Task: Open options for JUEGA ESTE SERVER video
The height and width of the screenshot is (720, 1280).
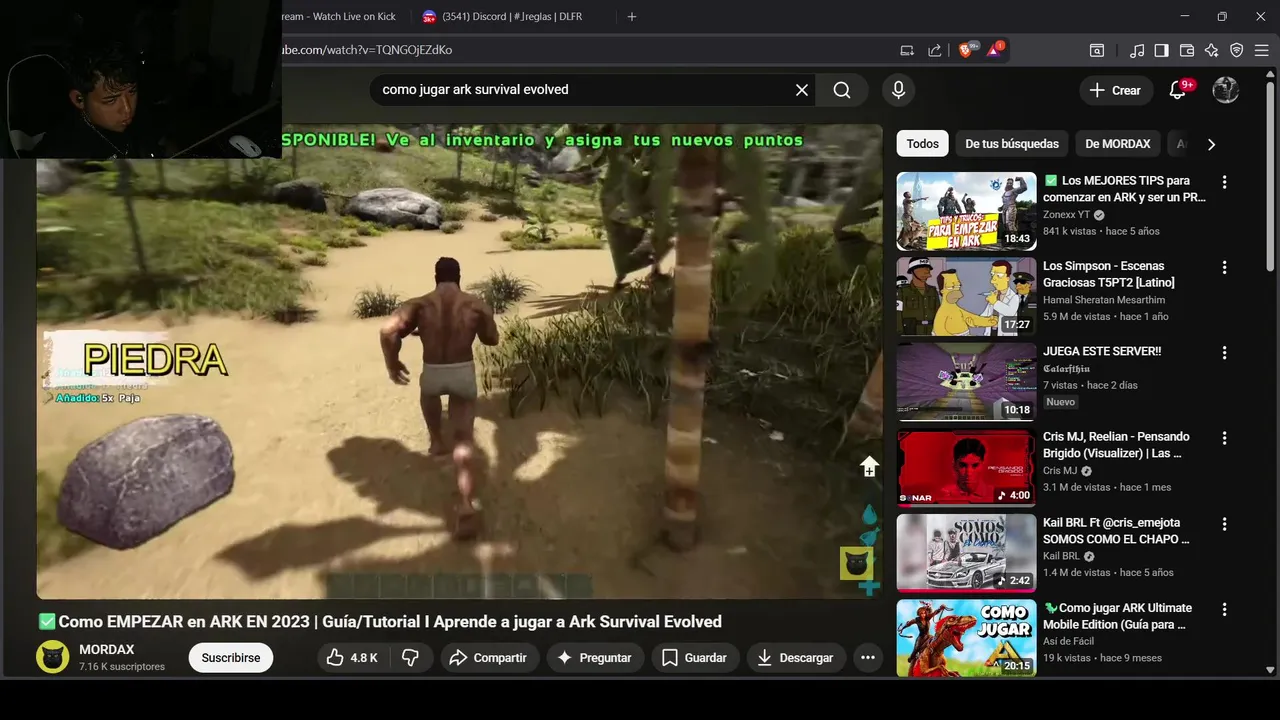Action: coord(1224,353)
